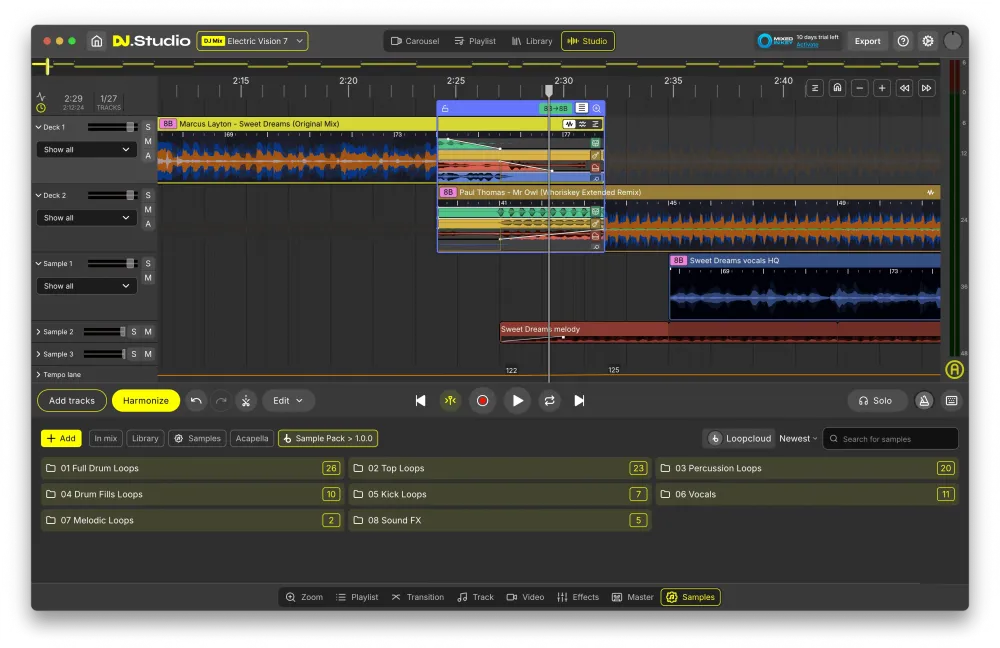Collapse the Deck 1 lane
Image resolution: width=1000 pixels, height=648 pixels.
tap(38, 127)
